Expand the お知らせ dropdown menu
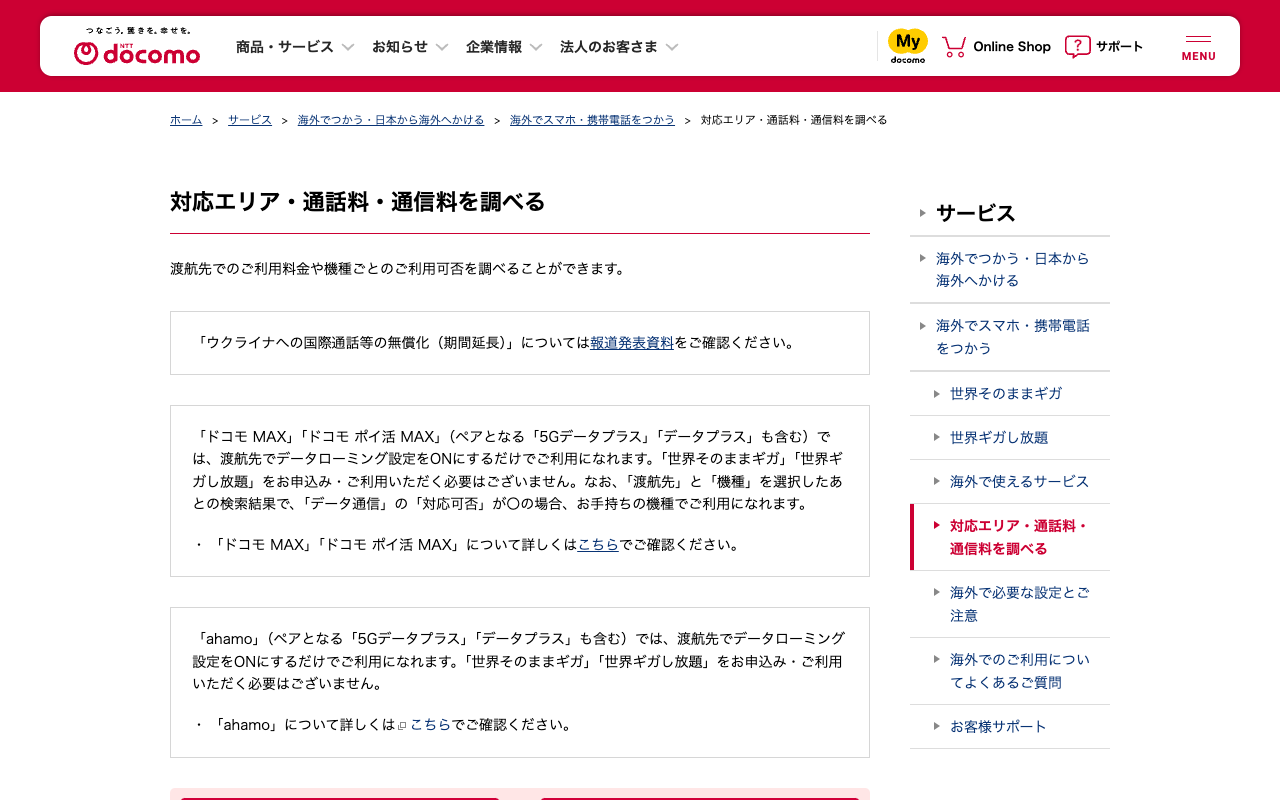Image resolution: width=1280 pixels, height=800 pixels. click(x=411, y=47)
